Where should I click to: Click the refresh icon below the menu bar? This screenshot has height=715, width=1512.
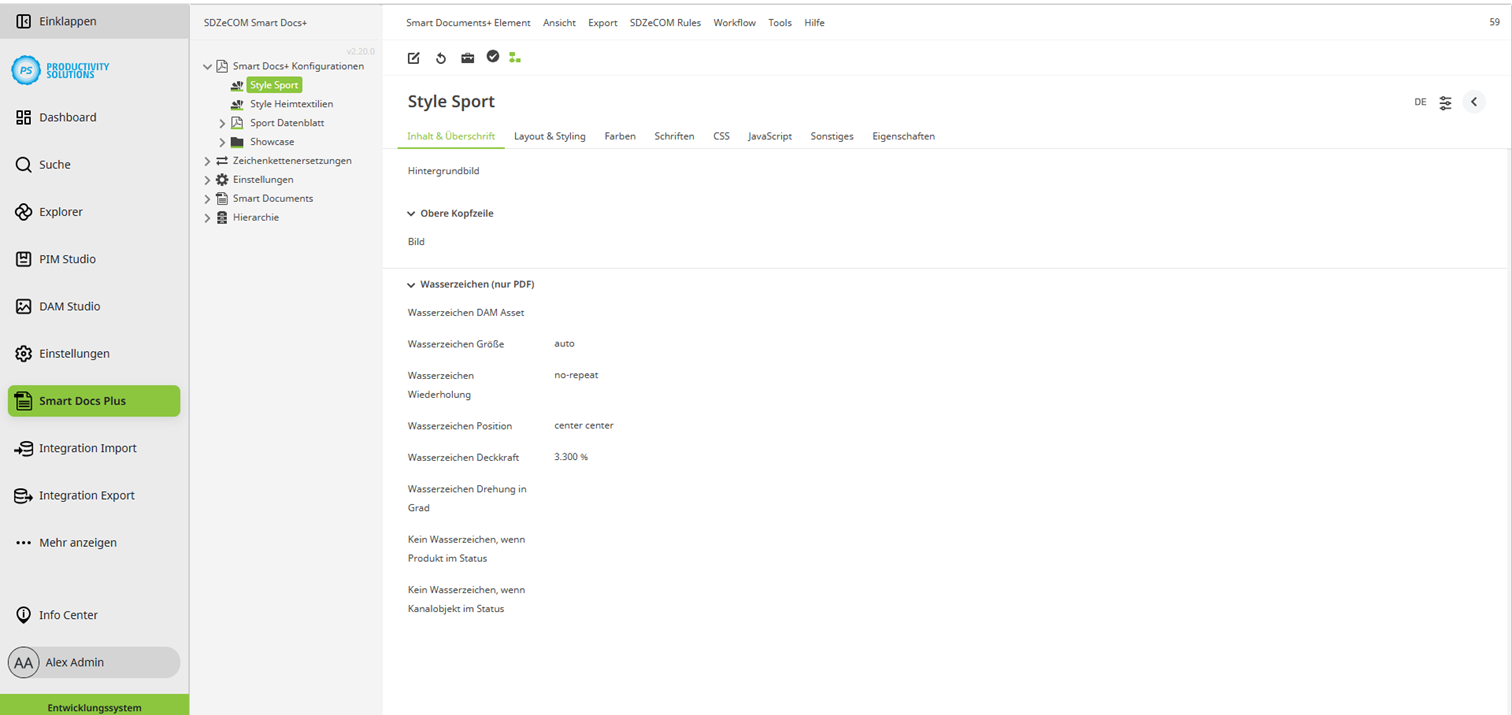click(x=440, y=58)
